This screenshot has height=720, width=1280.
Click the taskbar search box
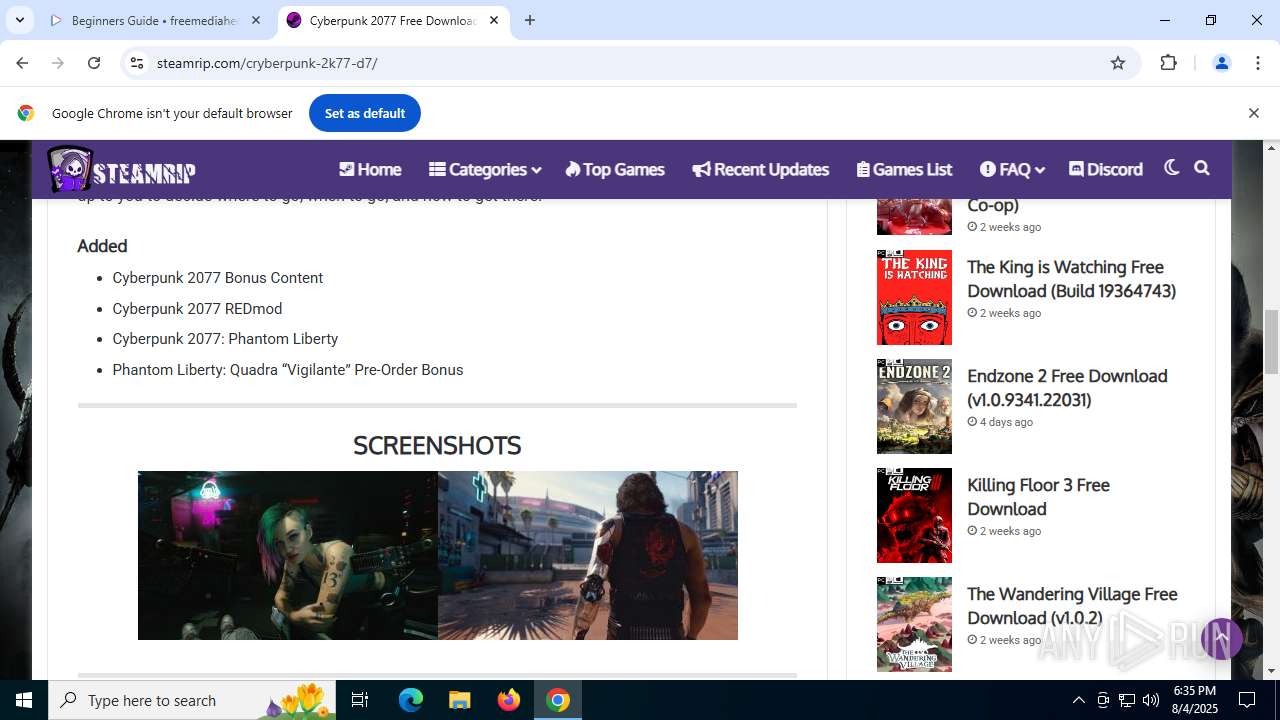[x=193, y=700]
